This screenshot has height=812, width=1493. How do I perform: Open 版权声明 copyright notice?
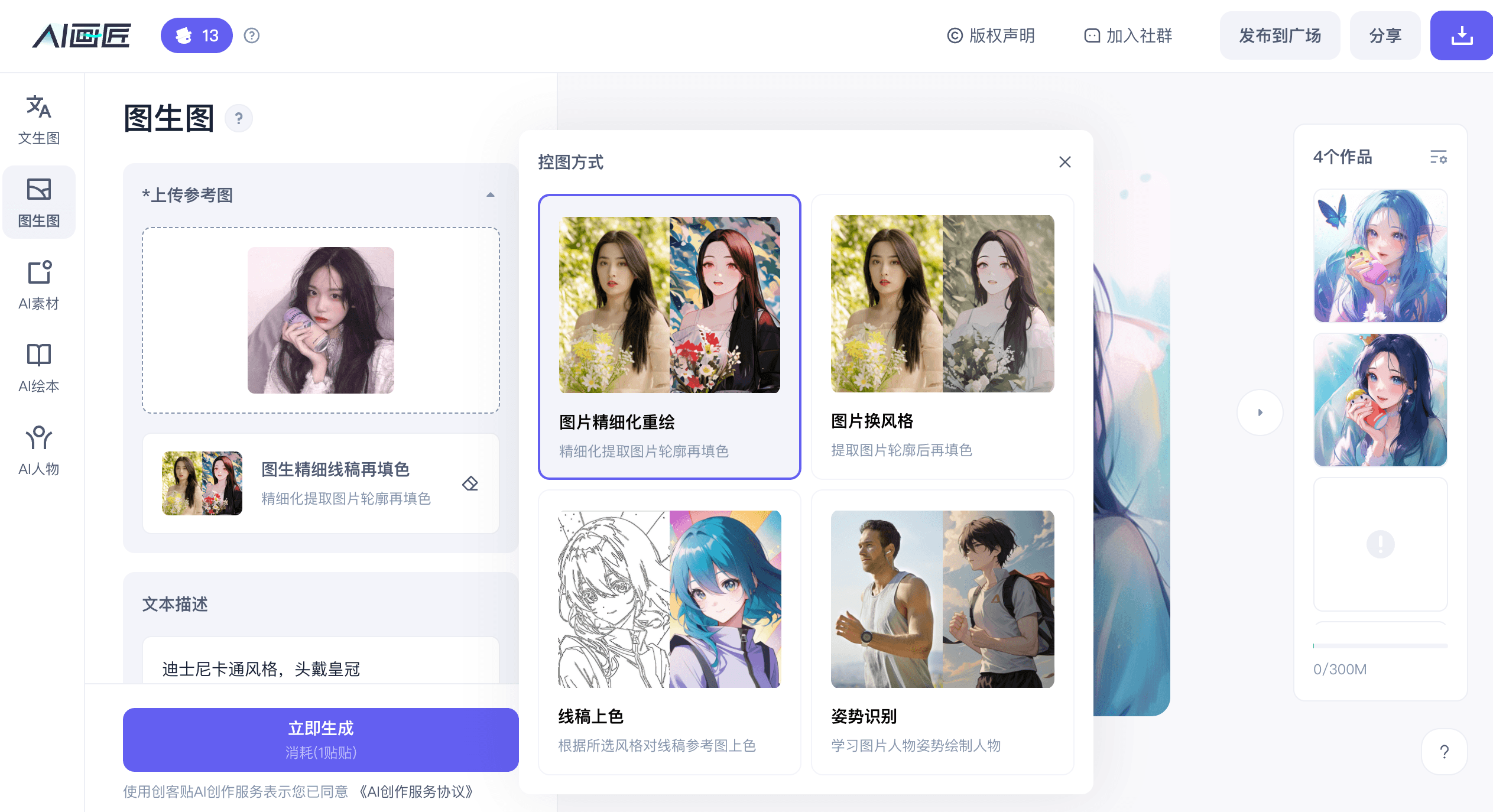coord(991,35)
